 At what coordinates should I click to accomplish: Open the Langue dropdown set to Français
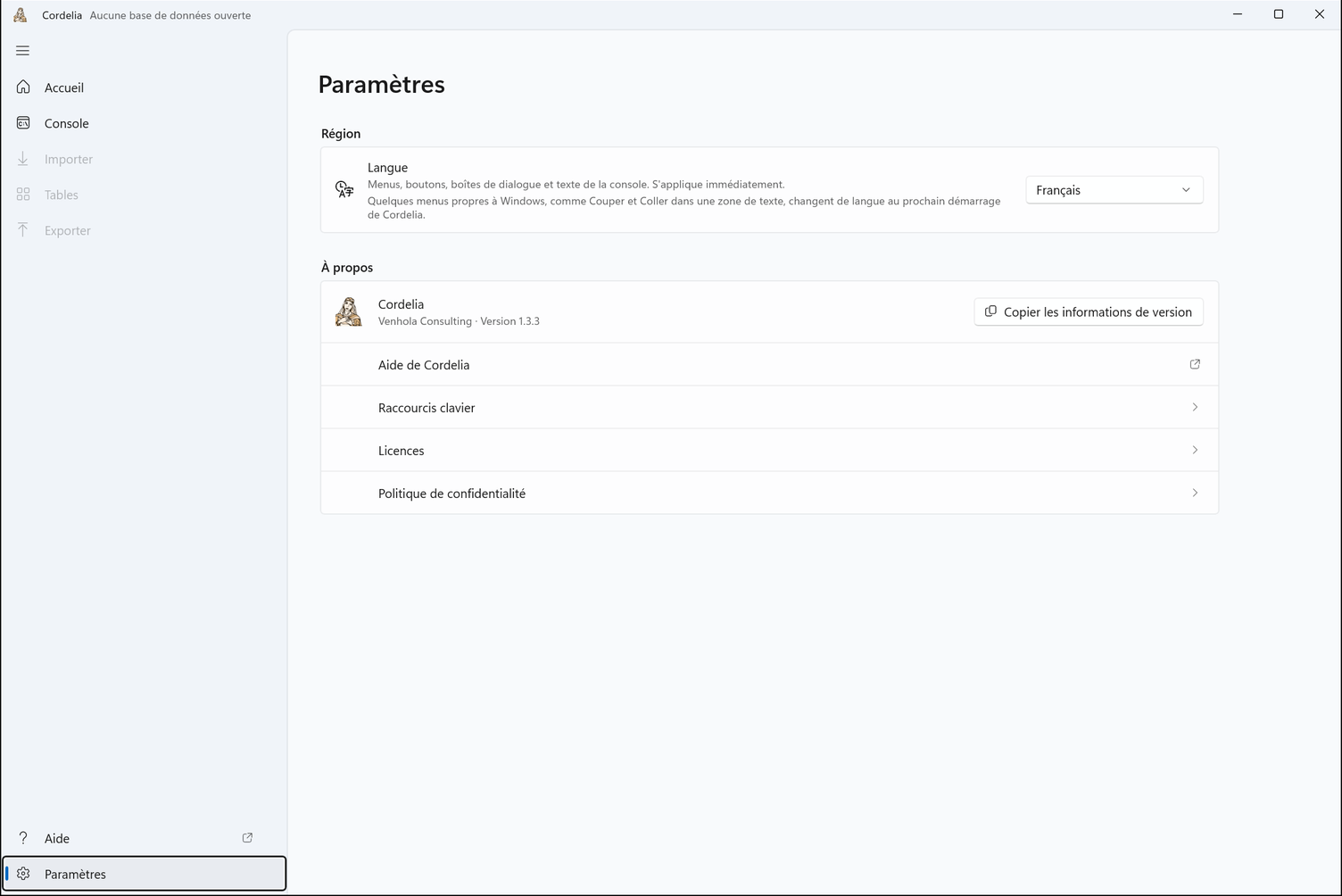click(x=1114, y=190)
